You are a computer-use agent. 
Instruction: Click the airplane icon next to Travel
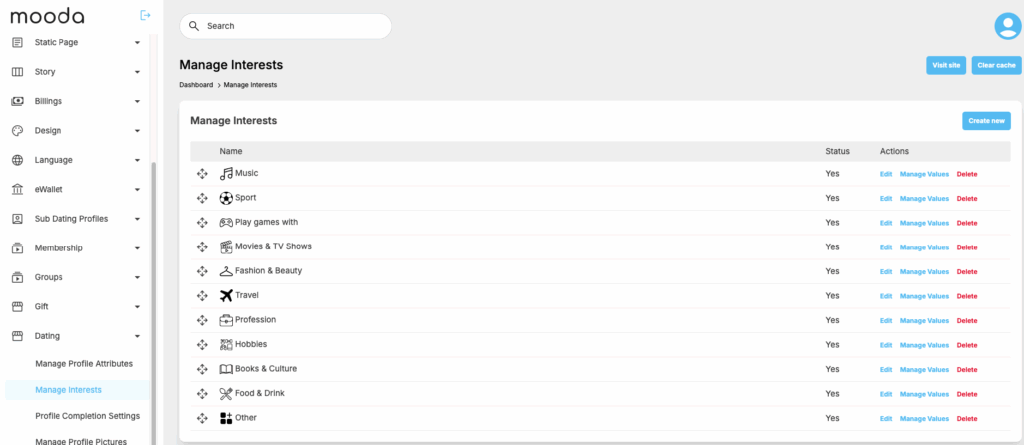pos(226,295)
